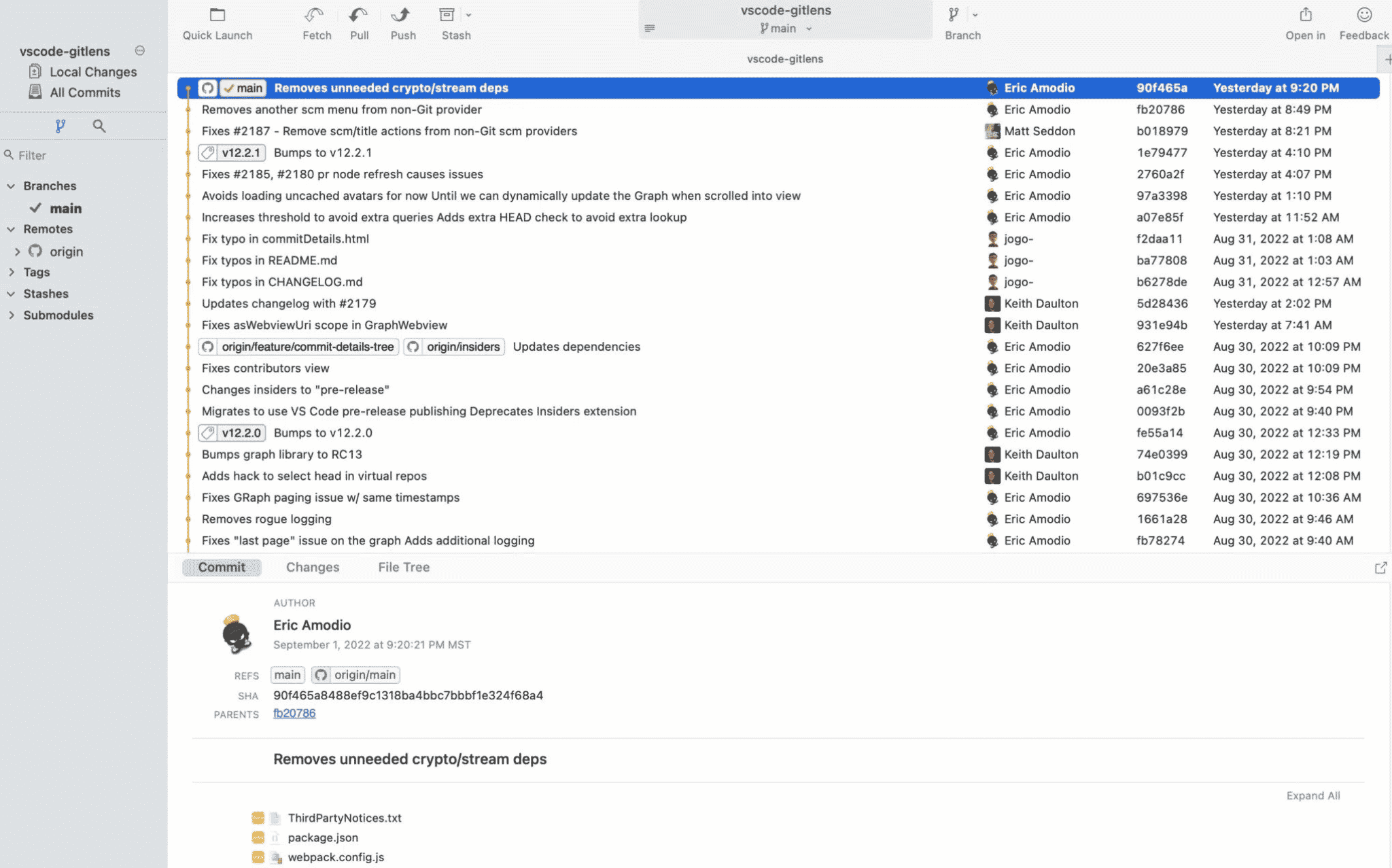1392x868 pixels.
Task: Select All Commits in the sidebar
Action: tap(84, 92)
